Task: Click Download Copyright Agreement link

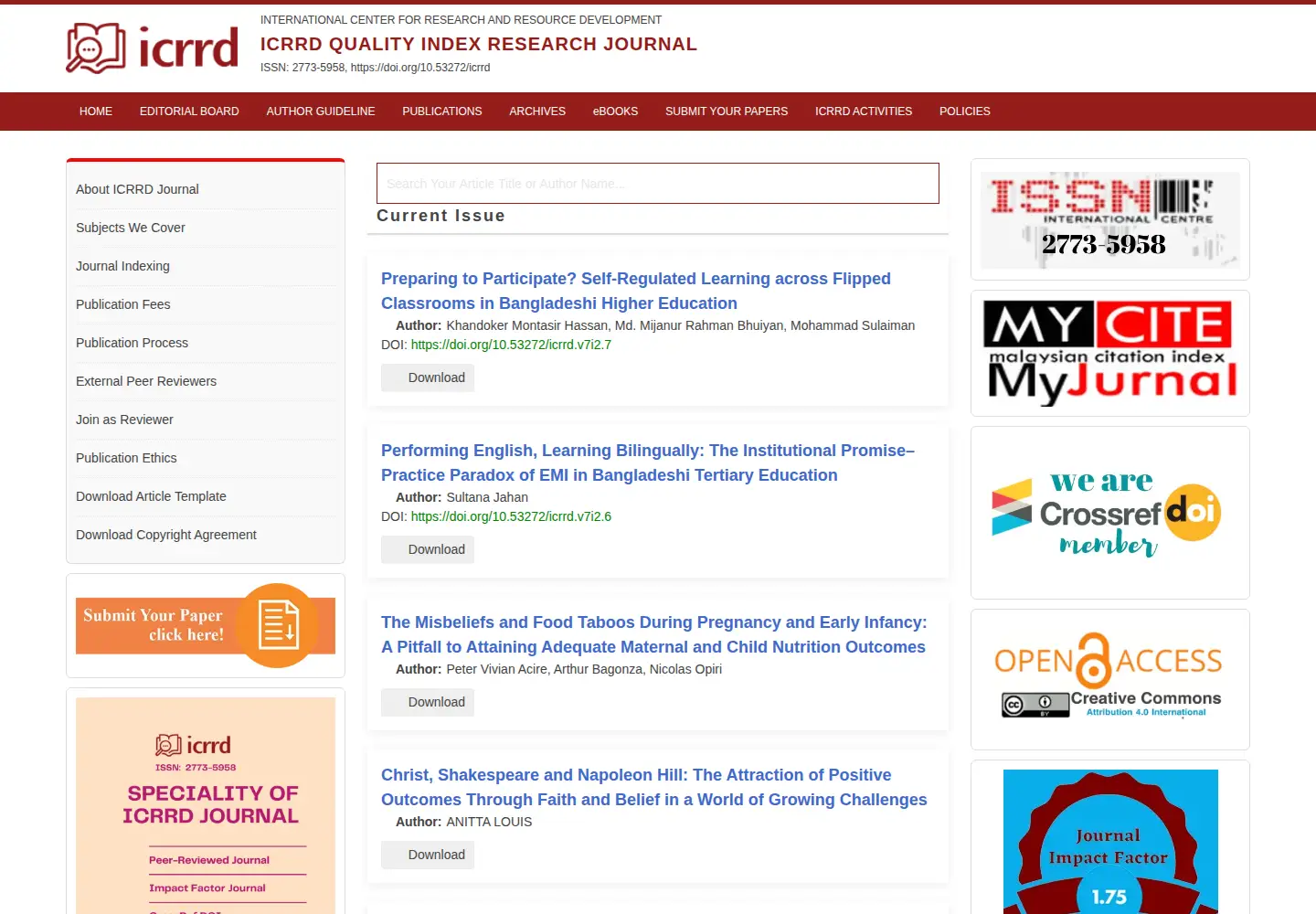Action: click(166, 535)
